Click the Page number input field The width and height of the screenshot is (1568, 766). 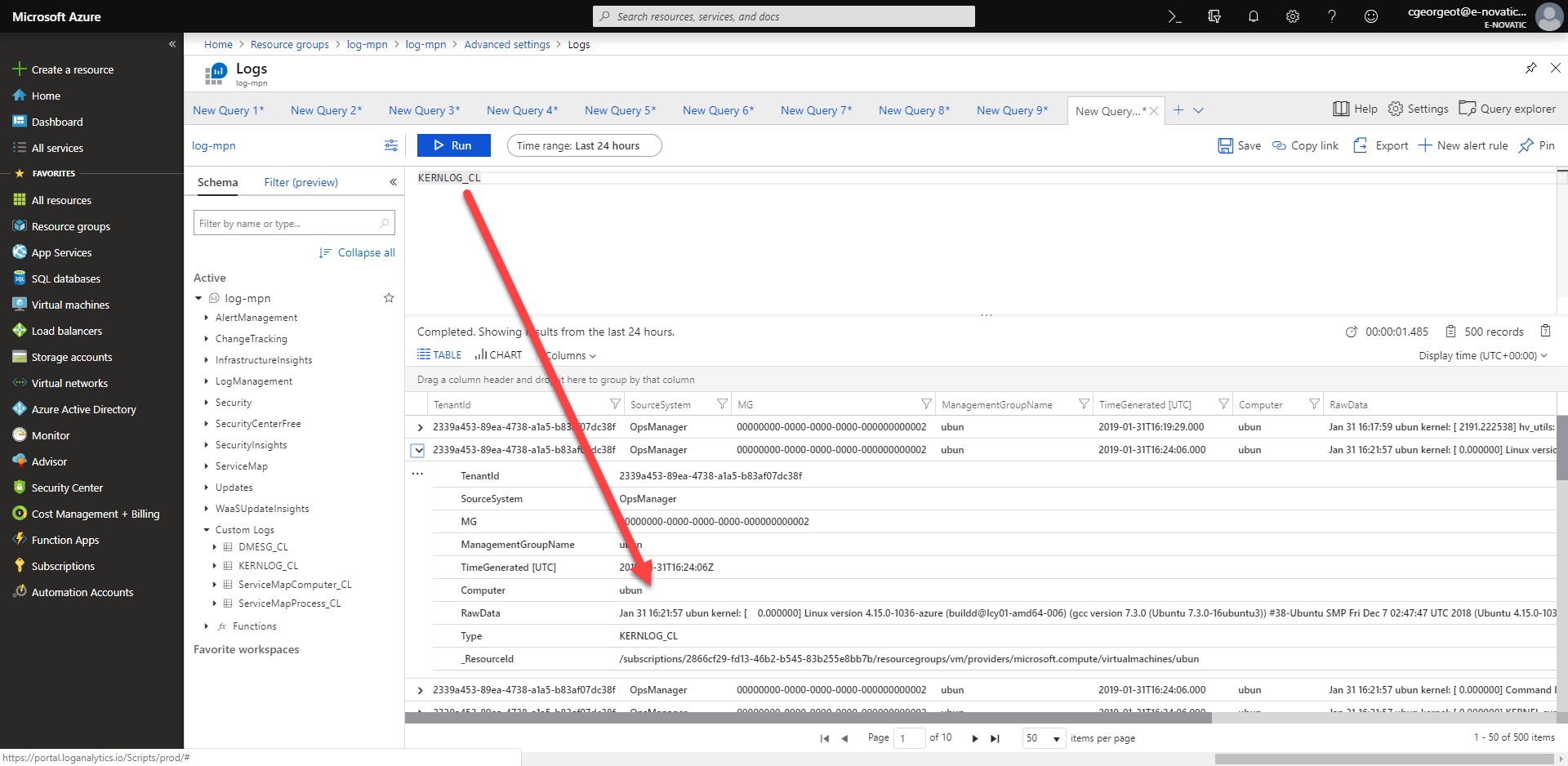909,738
